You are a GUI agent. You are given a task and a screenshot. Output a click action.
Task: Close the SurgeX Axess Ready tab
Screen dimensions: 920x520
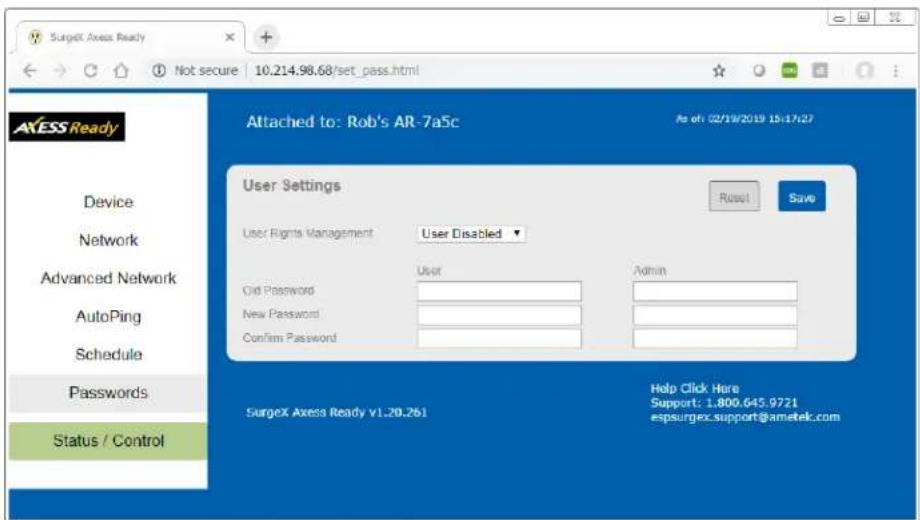(x=230, y=37)
